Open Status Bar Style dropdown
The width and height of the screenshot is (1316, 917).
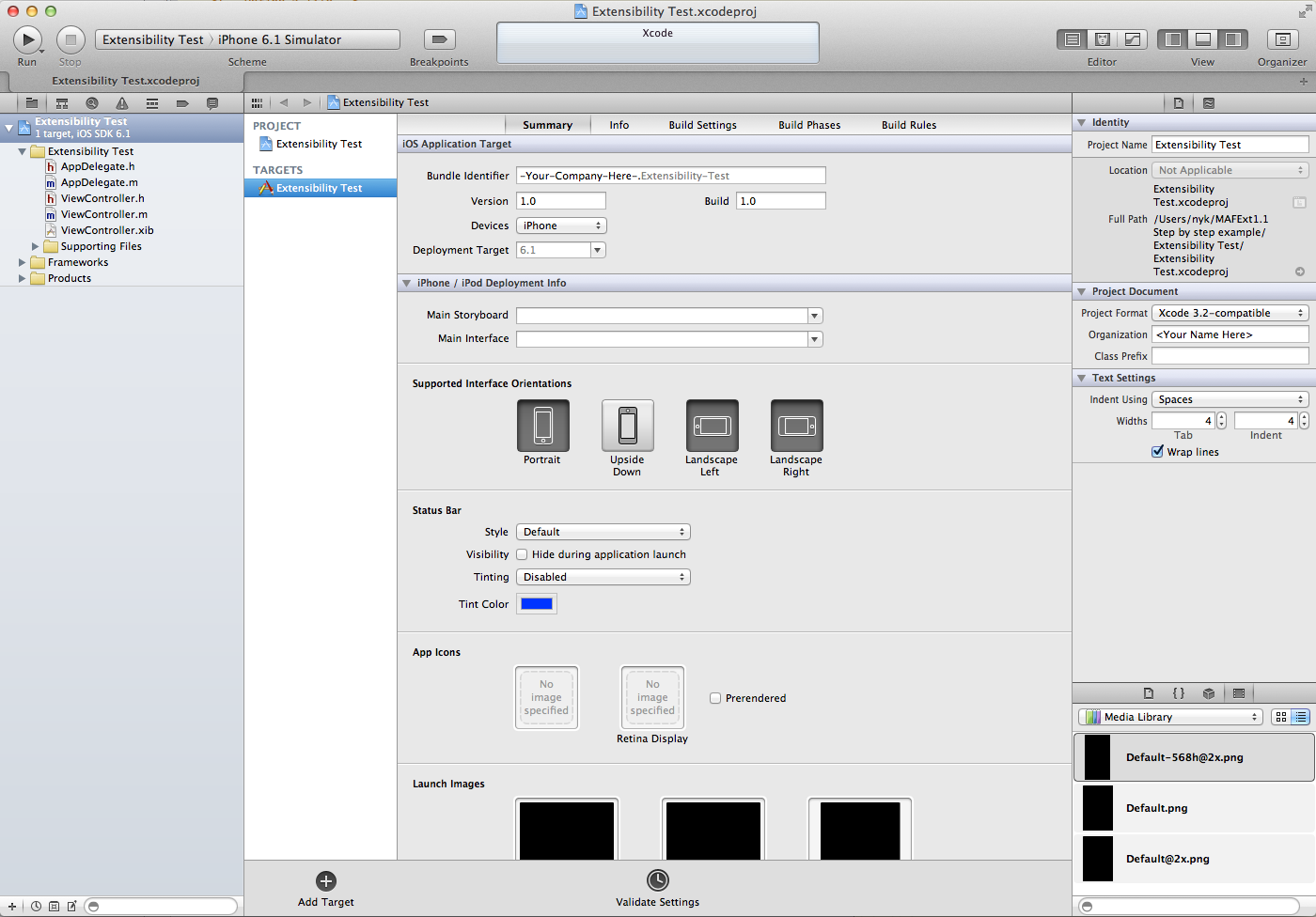coord(603,532)
